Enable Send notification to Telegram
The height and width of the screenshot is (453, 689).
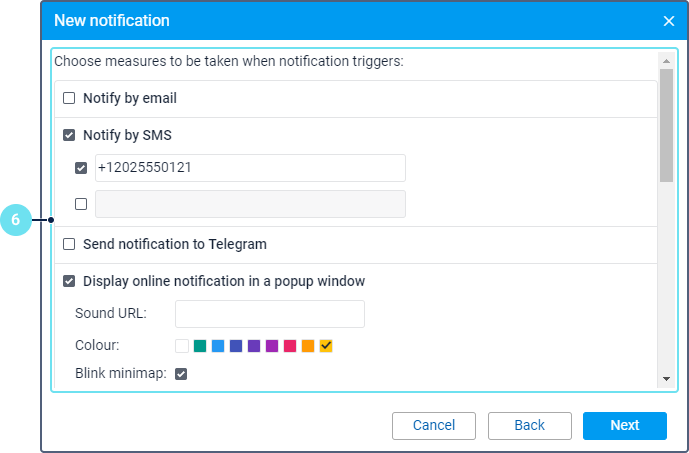point(69,244)
